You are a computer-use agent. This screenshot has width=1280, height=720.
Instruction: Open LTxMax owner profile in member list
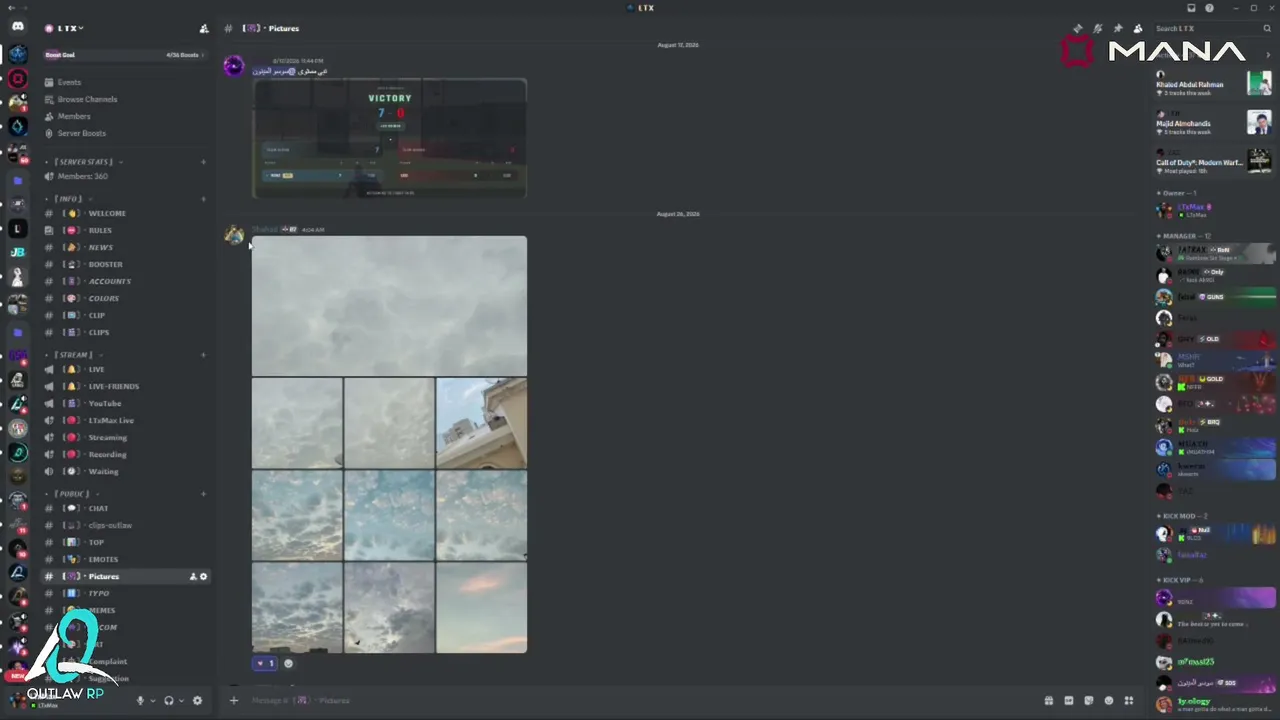point(1214,210)
